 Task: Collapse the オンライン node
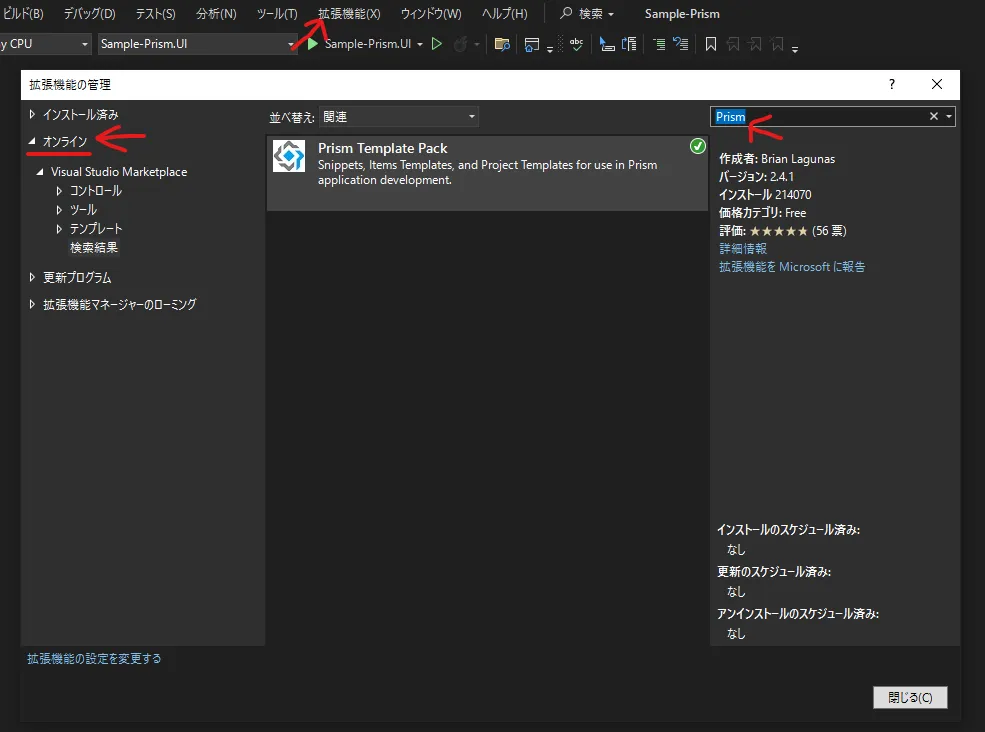pos(32,141)
